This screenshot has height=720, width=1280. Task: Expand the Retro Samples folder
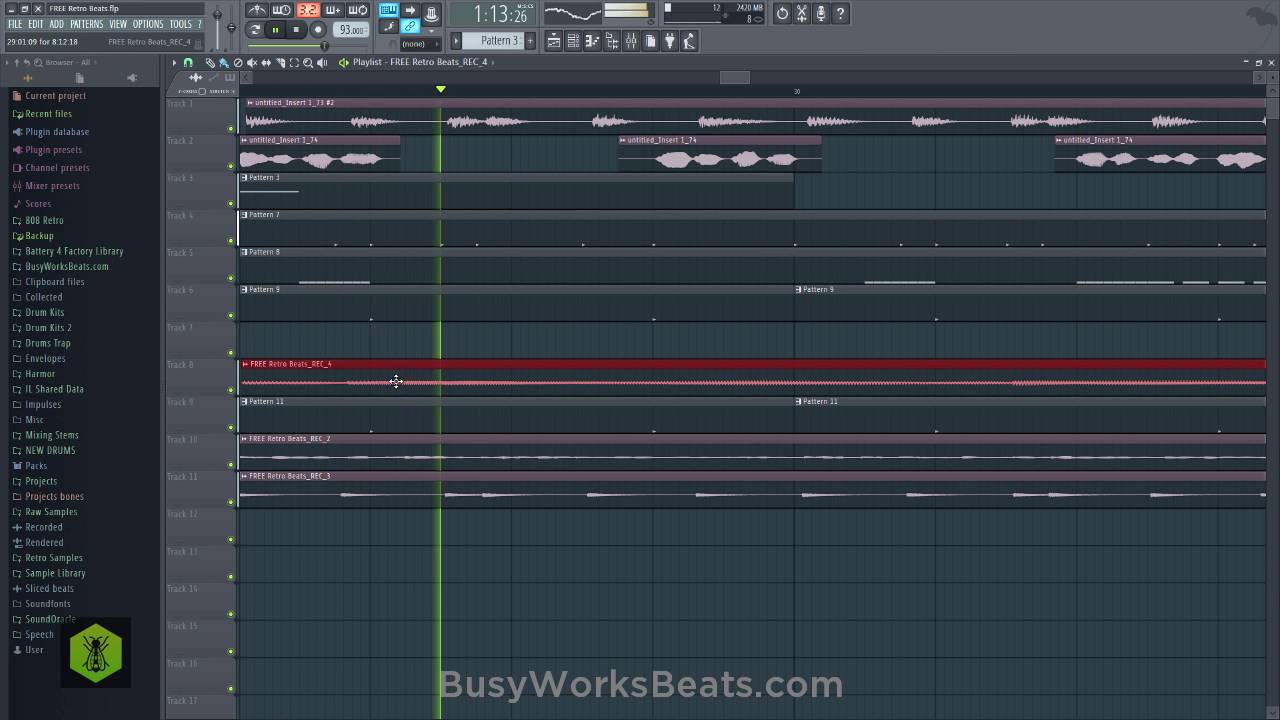[x=54, y=558]
